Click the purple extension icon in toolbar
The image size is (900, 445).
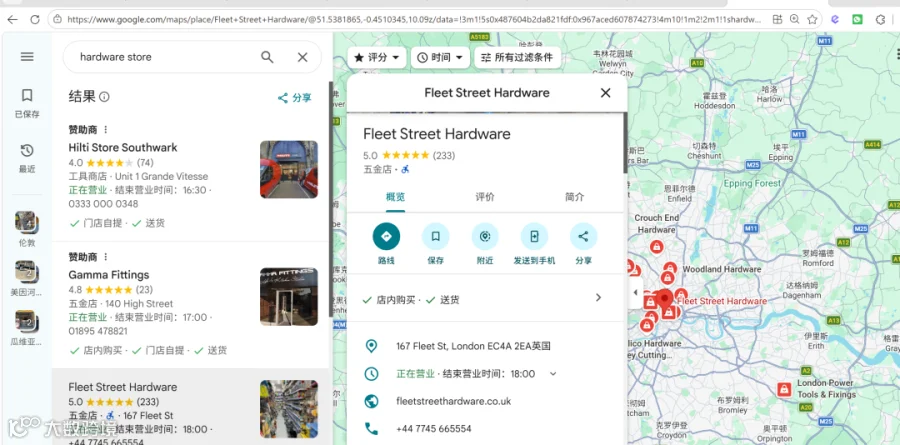click(x=835, y=20)
